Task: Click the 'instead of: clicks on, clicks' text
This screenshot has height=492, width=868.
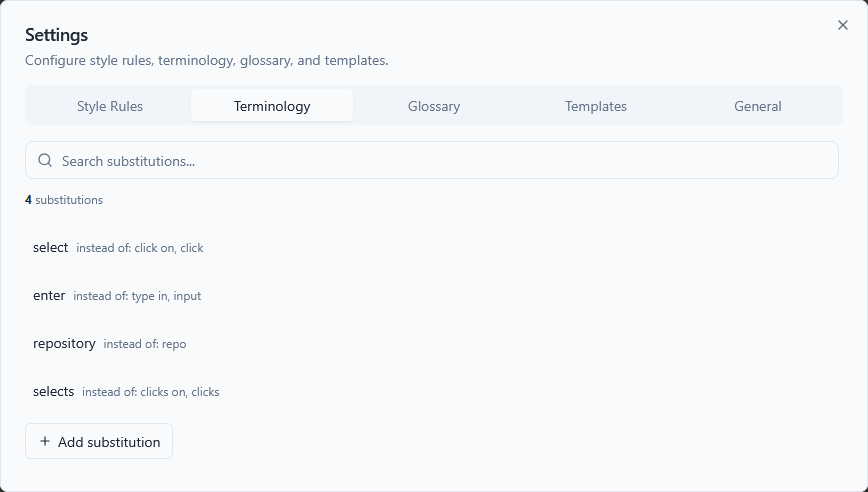Action: point(151,392)
